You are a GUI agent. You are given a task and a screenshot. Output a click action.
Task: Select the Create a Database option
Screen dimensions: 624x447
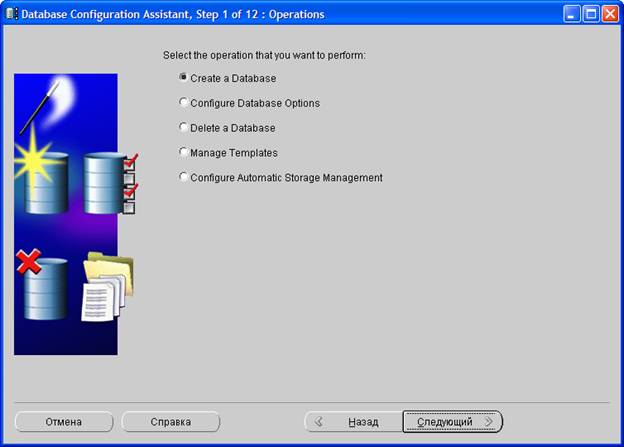tap(182, 78)
